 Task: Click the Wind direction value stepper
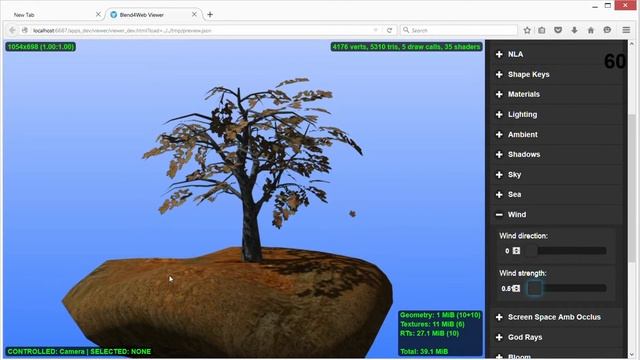516,251
